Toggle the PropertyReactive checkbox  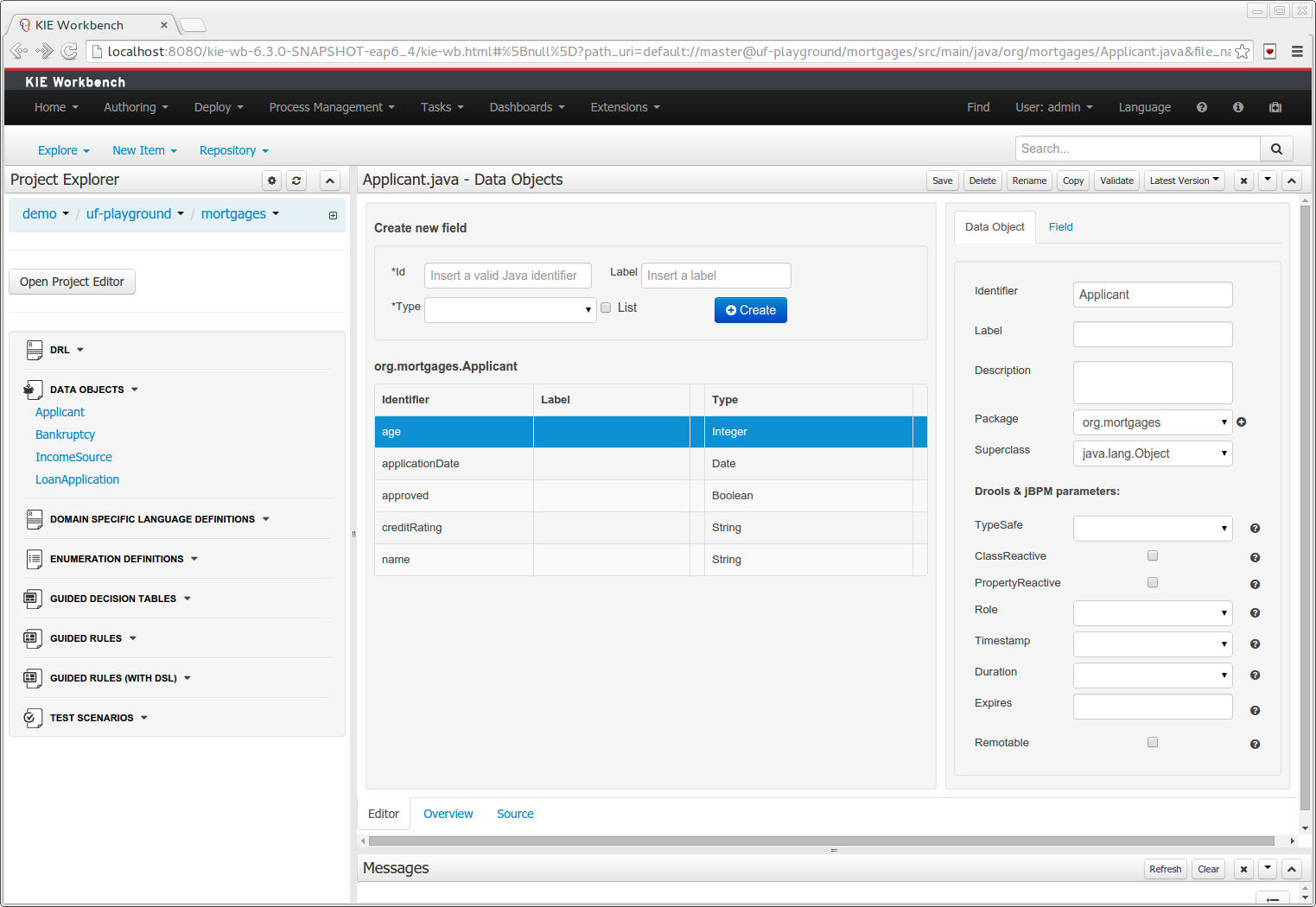point(1152,582)
